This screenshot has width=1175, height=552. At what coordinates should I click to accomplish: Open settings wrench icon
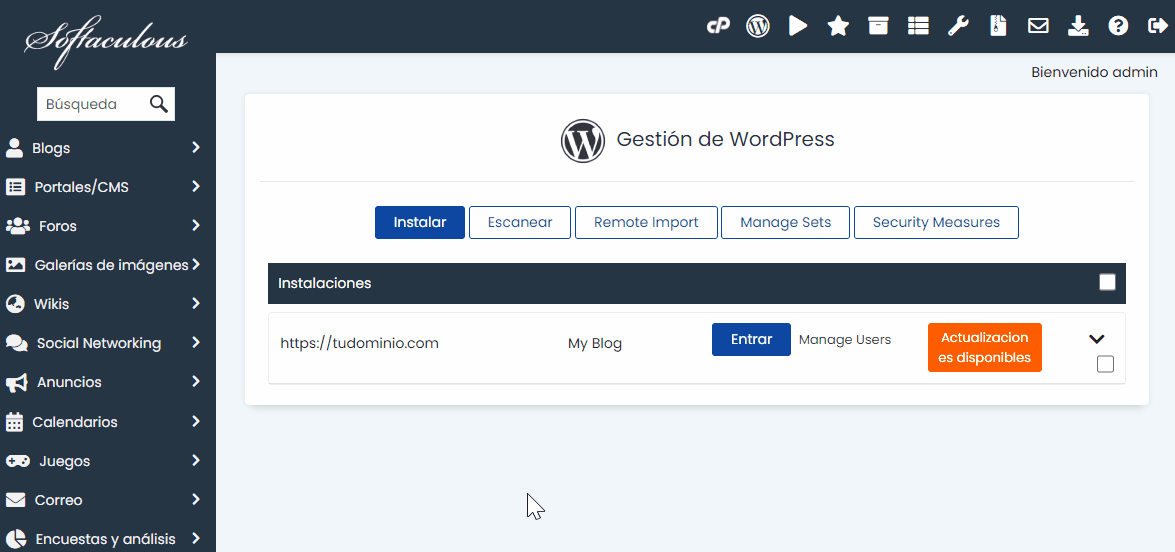[958, 26]
